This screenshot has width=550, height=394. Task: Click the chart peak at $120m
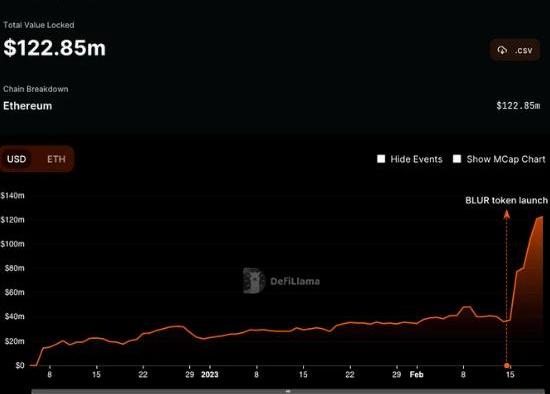[541, 218]
